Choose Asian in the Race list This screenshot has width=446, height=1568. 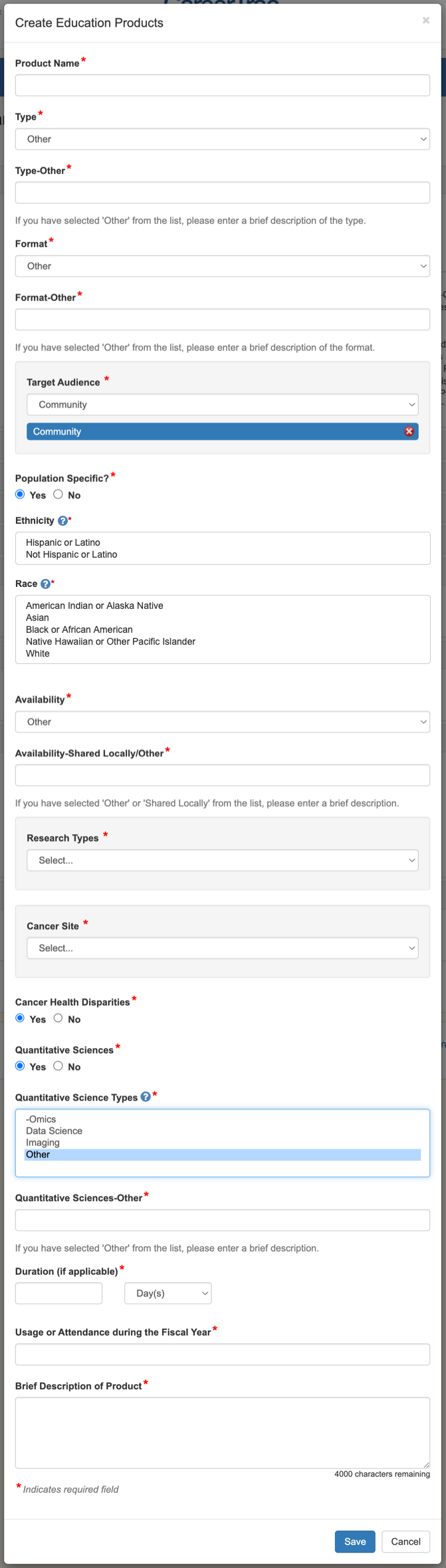tap(37, 617)
